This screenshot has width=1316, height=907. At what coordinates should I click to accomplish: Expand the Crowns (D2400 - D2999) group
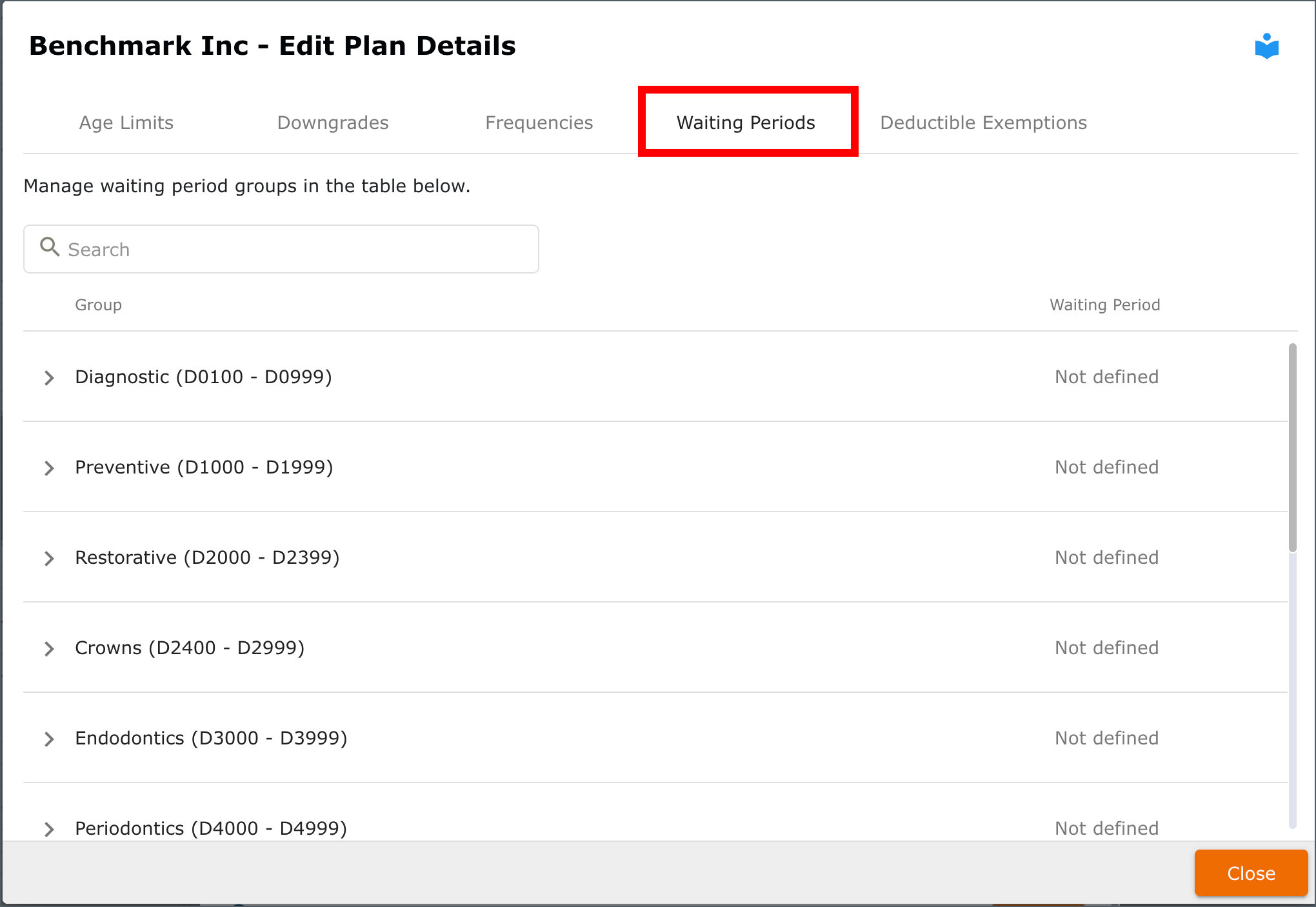click(x=49, y=649)
